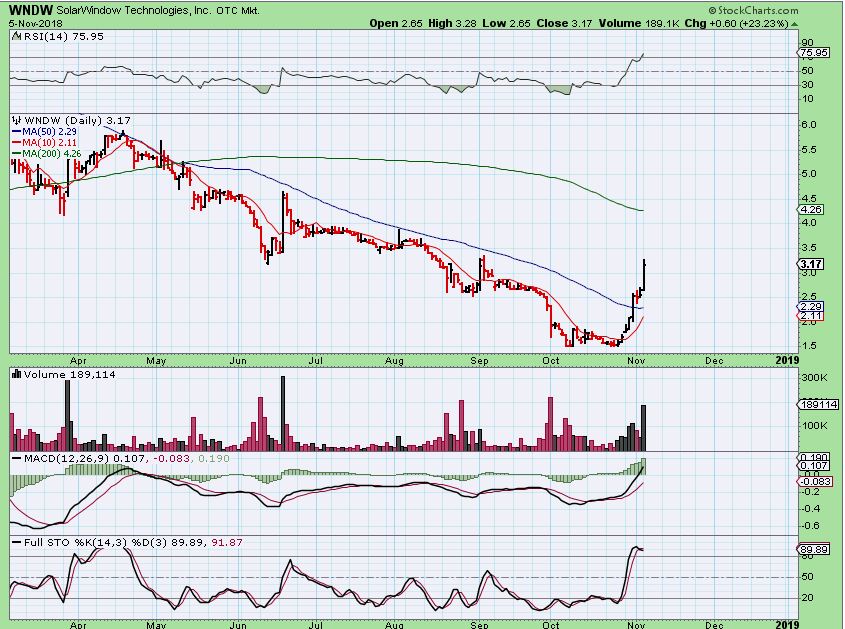Click the MA(50) 2.29 legend entry

pyautogui.click(x=44, y=132)
